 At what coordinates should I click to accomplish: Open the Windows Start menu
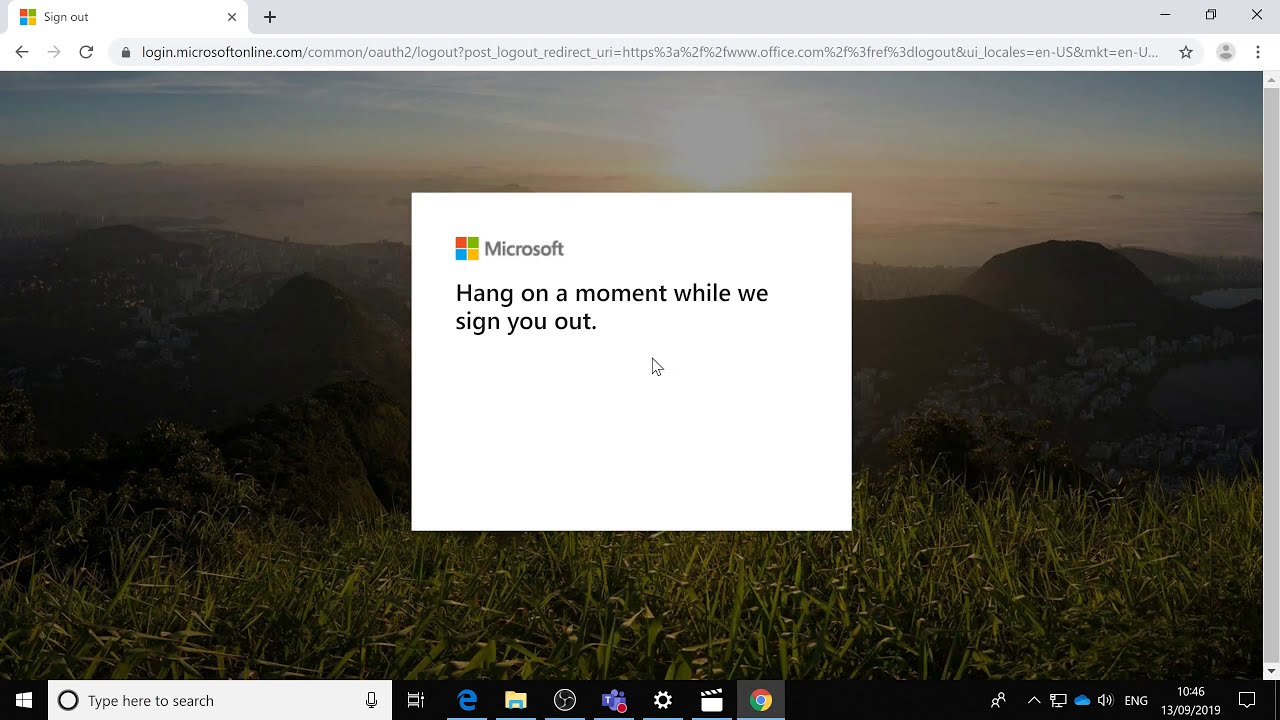(24, 700)
